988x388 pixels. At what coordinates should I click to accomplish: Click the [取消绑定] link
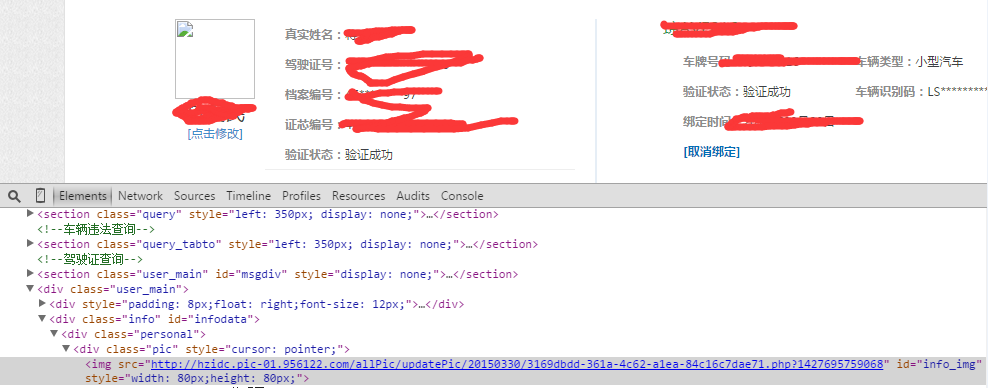click(x=711, y=152)
